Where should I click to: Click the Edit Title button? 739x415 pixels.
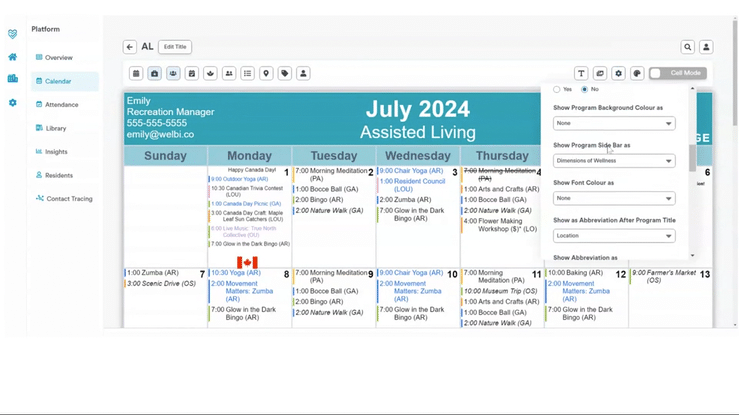tap(175, 47)
